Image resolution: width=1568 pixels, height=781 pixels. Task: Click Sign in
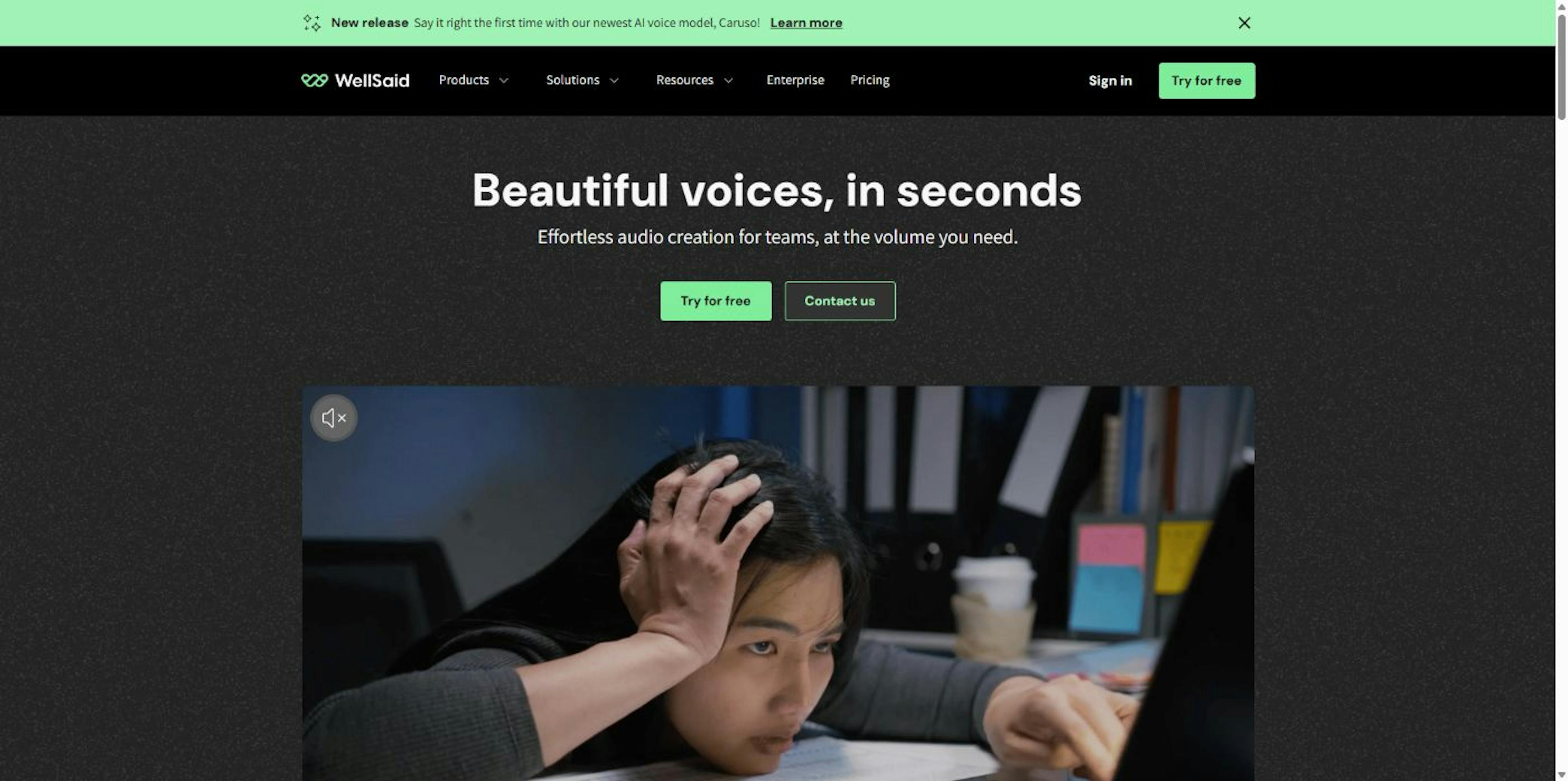pyautogui.click(x=1110, y=80)
